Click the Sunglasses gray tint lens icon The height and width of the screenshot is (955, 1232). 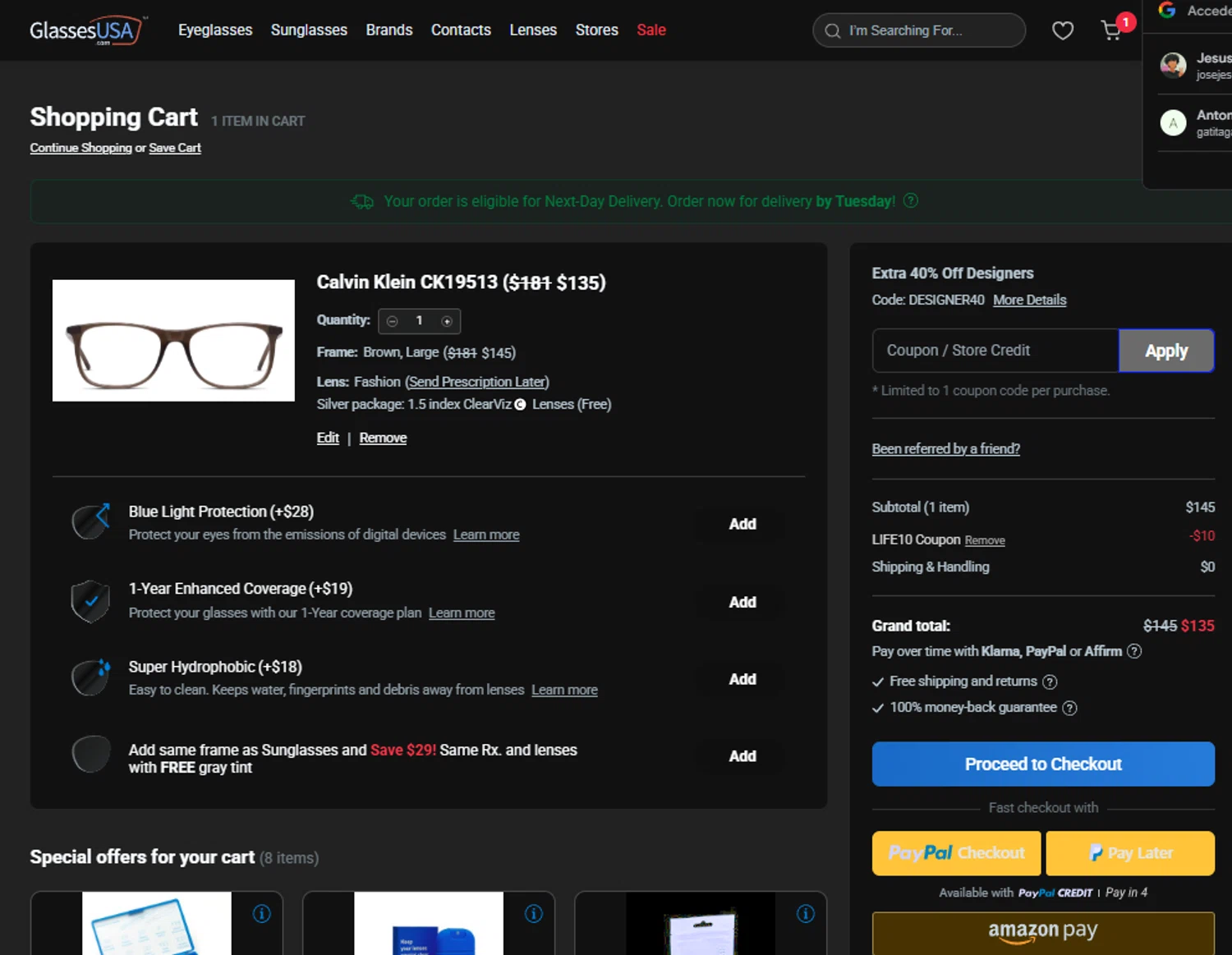click(91, 755)
